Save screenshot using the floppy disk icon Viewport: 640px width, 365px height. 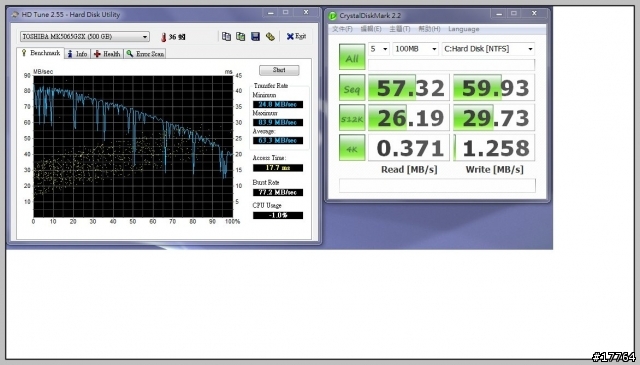tap(256, 36)
